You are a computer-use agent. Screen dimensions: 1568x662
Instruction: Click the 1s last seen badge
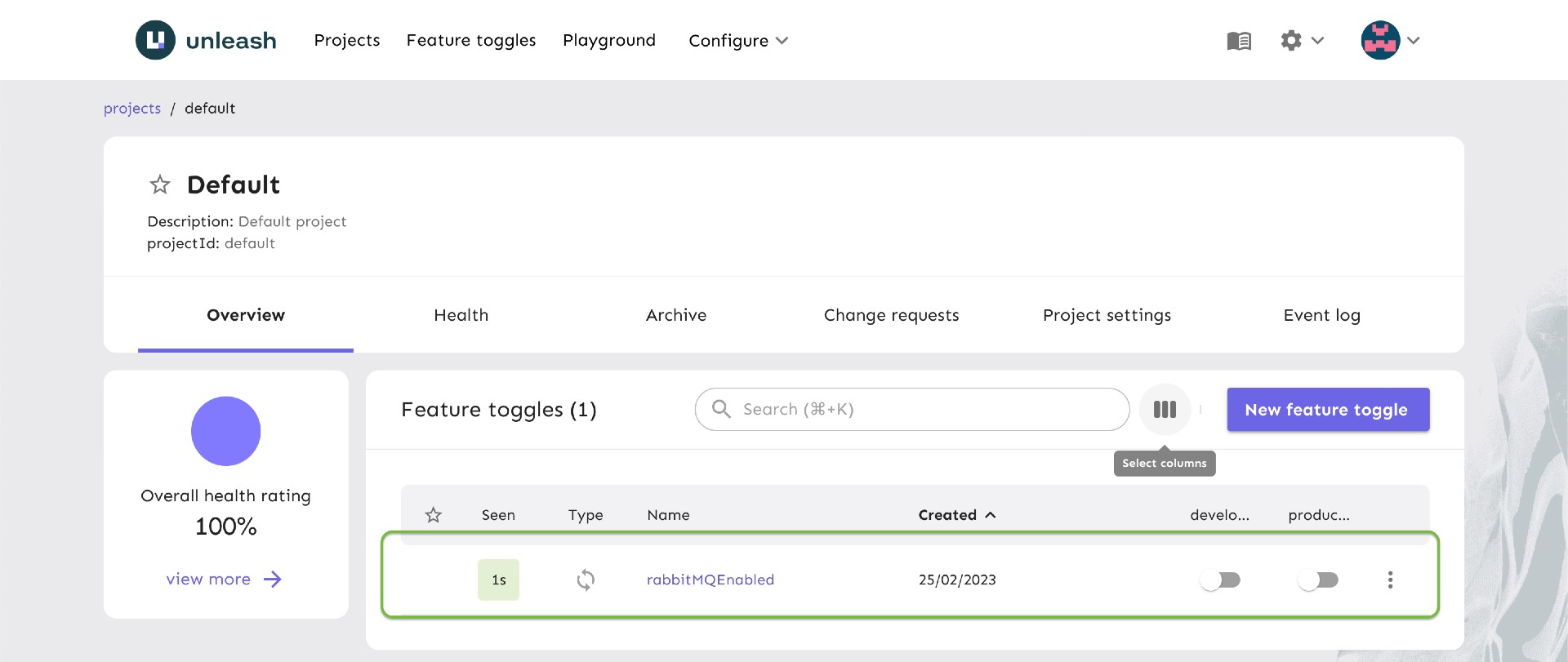pos(498,580)
